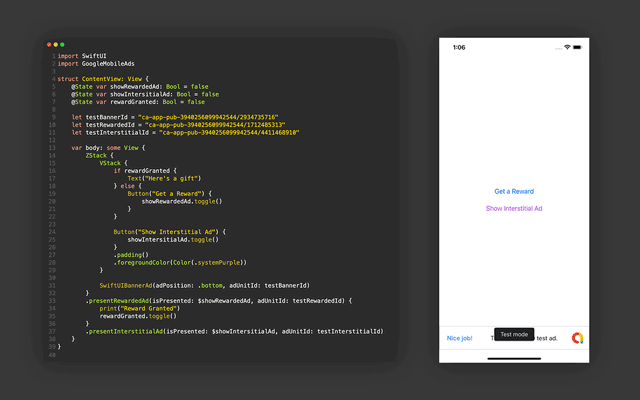Tap Show Interstitial Ad button
The image size is (640, 400).
[x=514, y=209]
